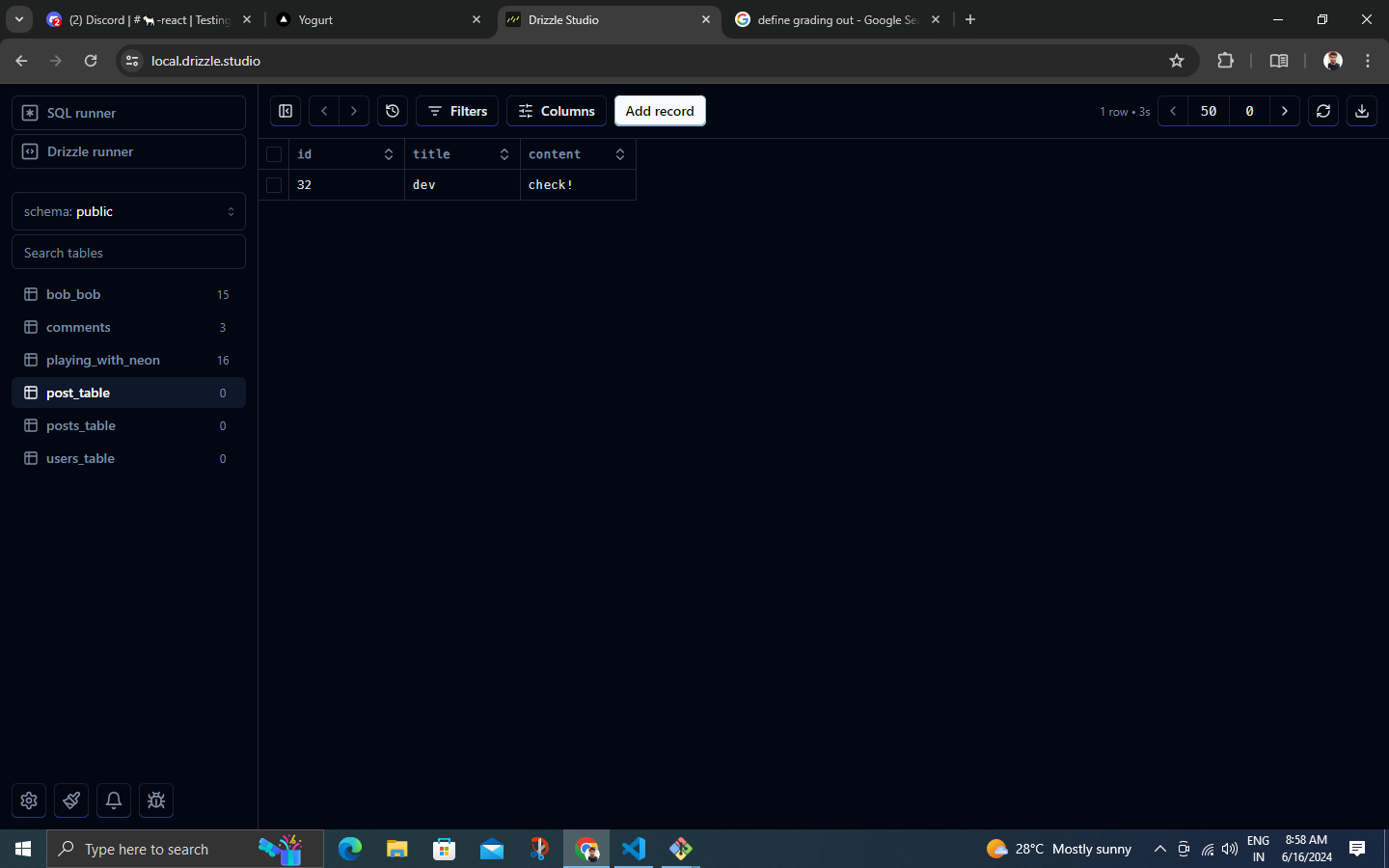Switch to the Google Search tab
This screenshot has width=1389, height=868.
837,19
